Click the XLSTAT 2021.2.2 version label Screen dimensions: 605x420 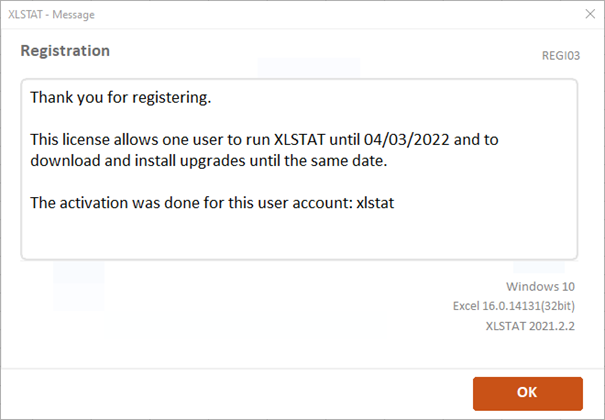(531, 325)
